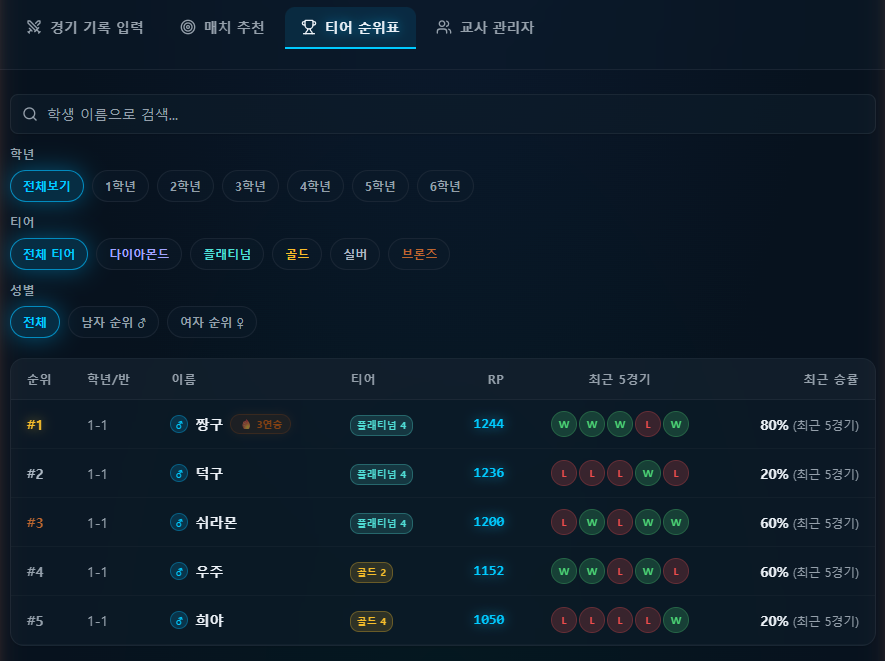Select the 전체 gender filter

tap(35, 322)
